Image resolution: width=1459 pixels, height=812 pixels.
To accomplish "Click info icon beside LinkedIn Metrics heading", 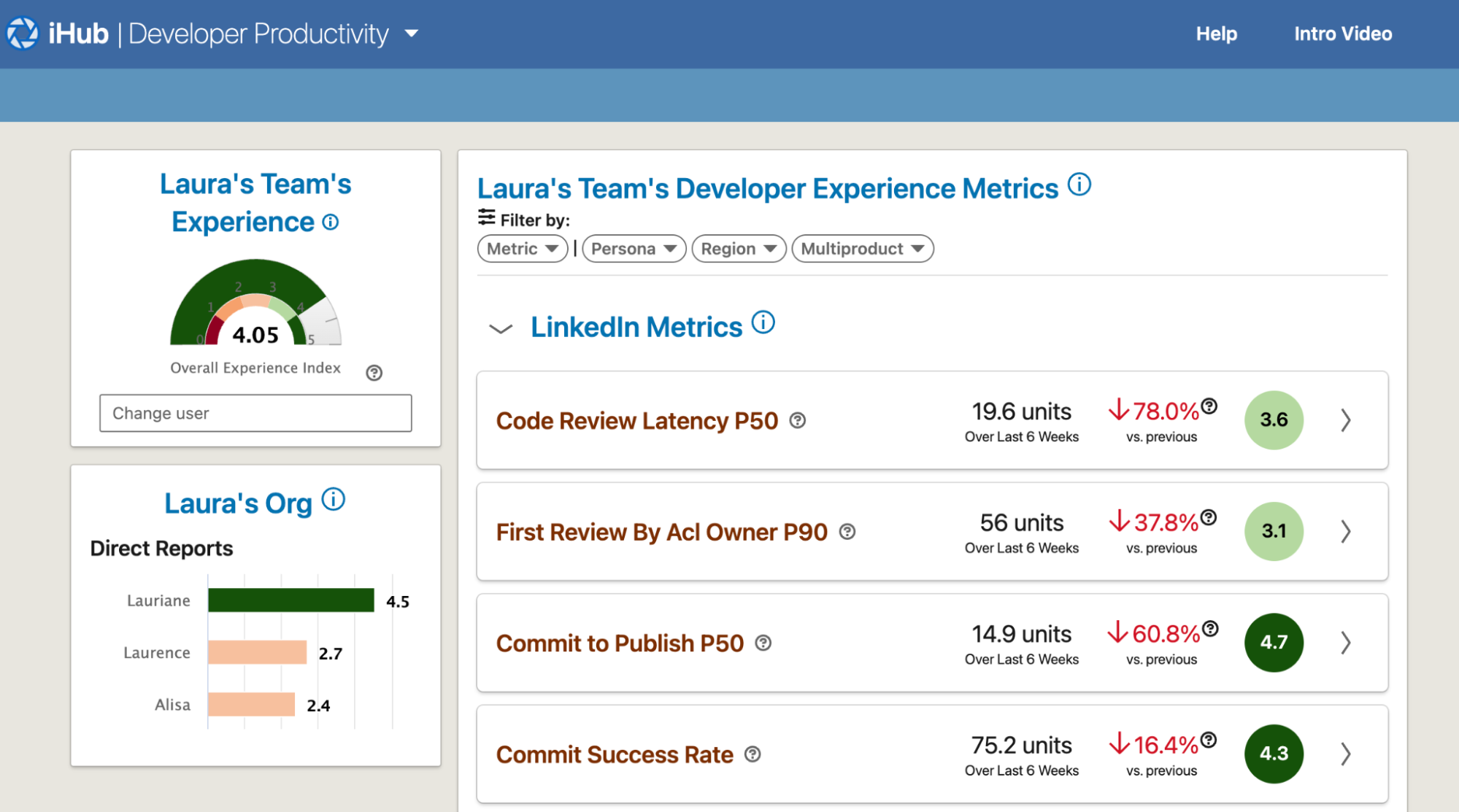I will pos(763,322).
